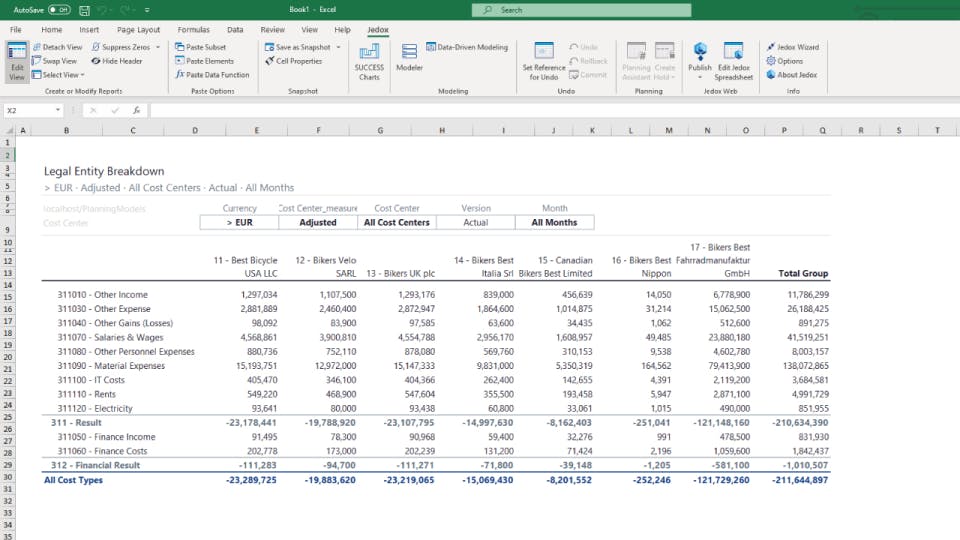Open the Save as Snapshot dropdown arrow

(338, 47)
